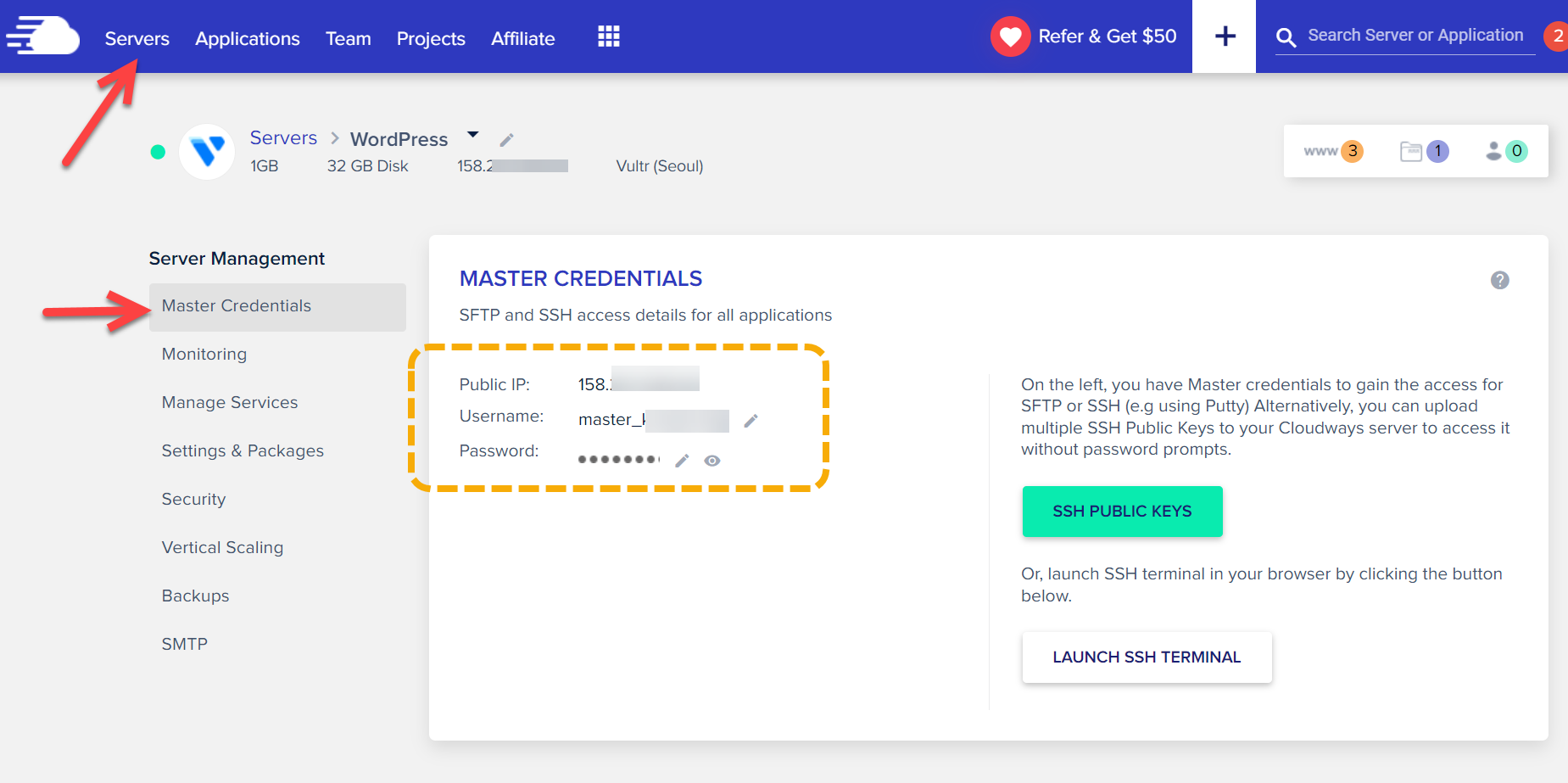The width and height of the screenshot is (1568, 783).
Task: Click the Vultr provider logo
Action: pos(208,152)
